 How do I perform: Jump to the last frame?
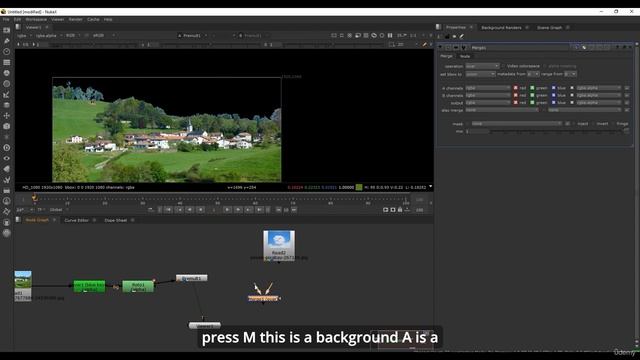point(260,210)
